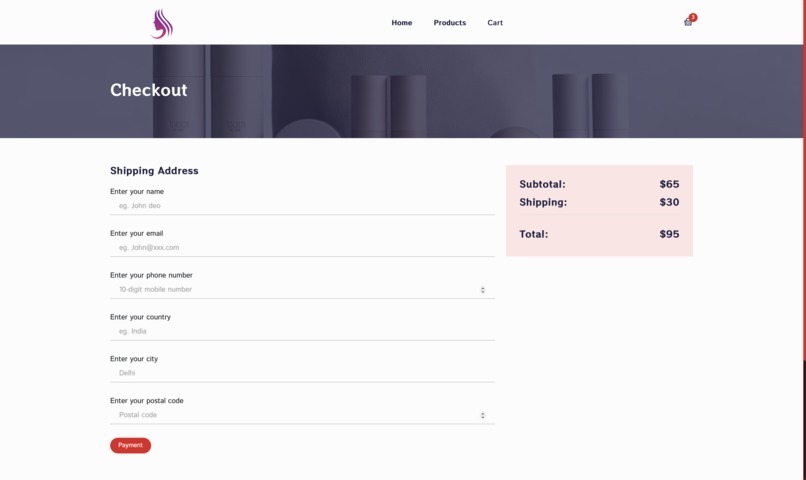Click the postal code spinner arrows
This screenshot has width=806, height=480.
[483, 415]
